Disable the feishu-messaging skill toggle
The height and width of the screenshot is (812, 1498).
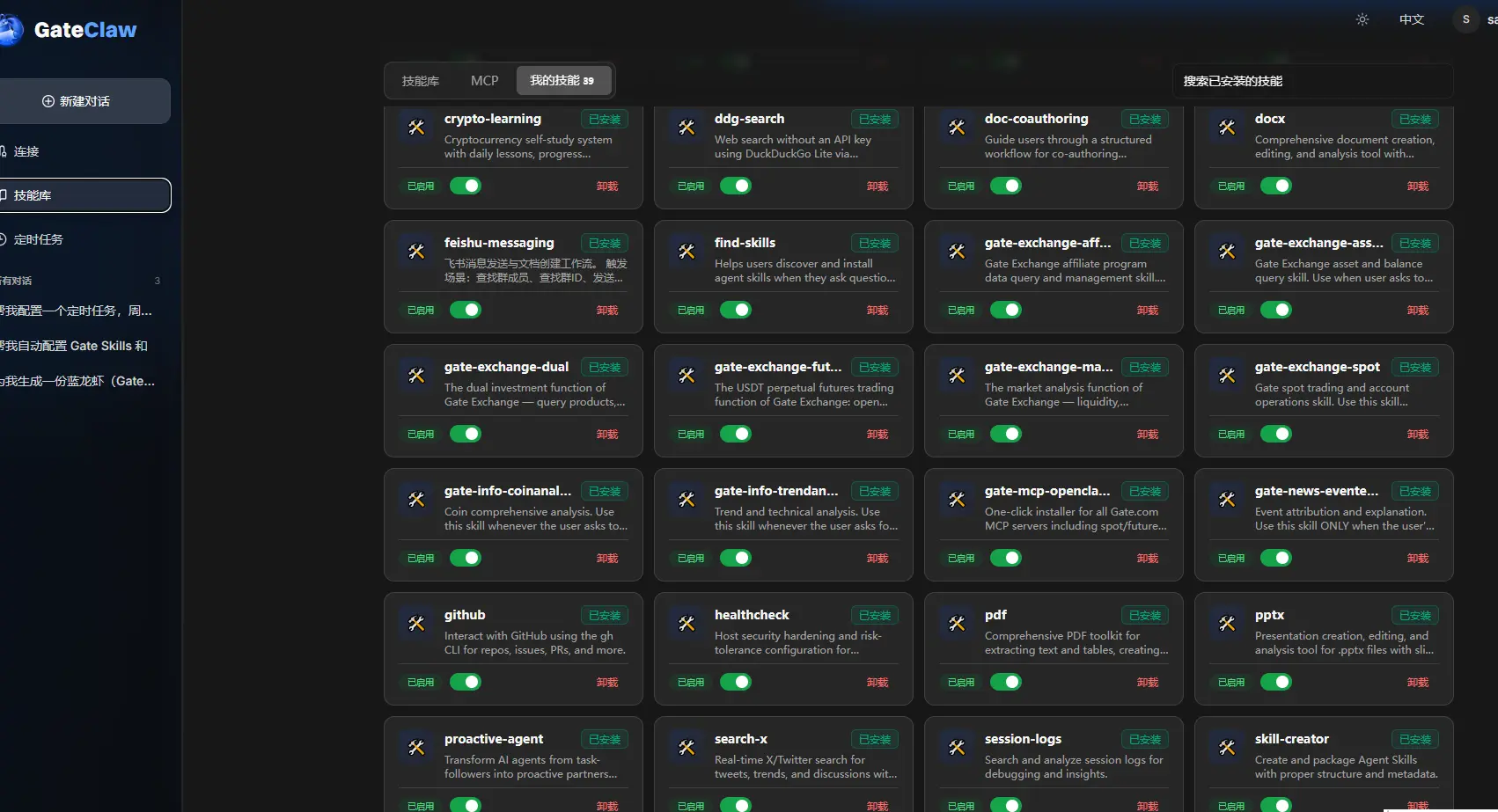click(x=466, y=310)
